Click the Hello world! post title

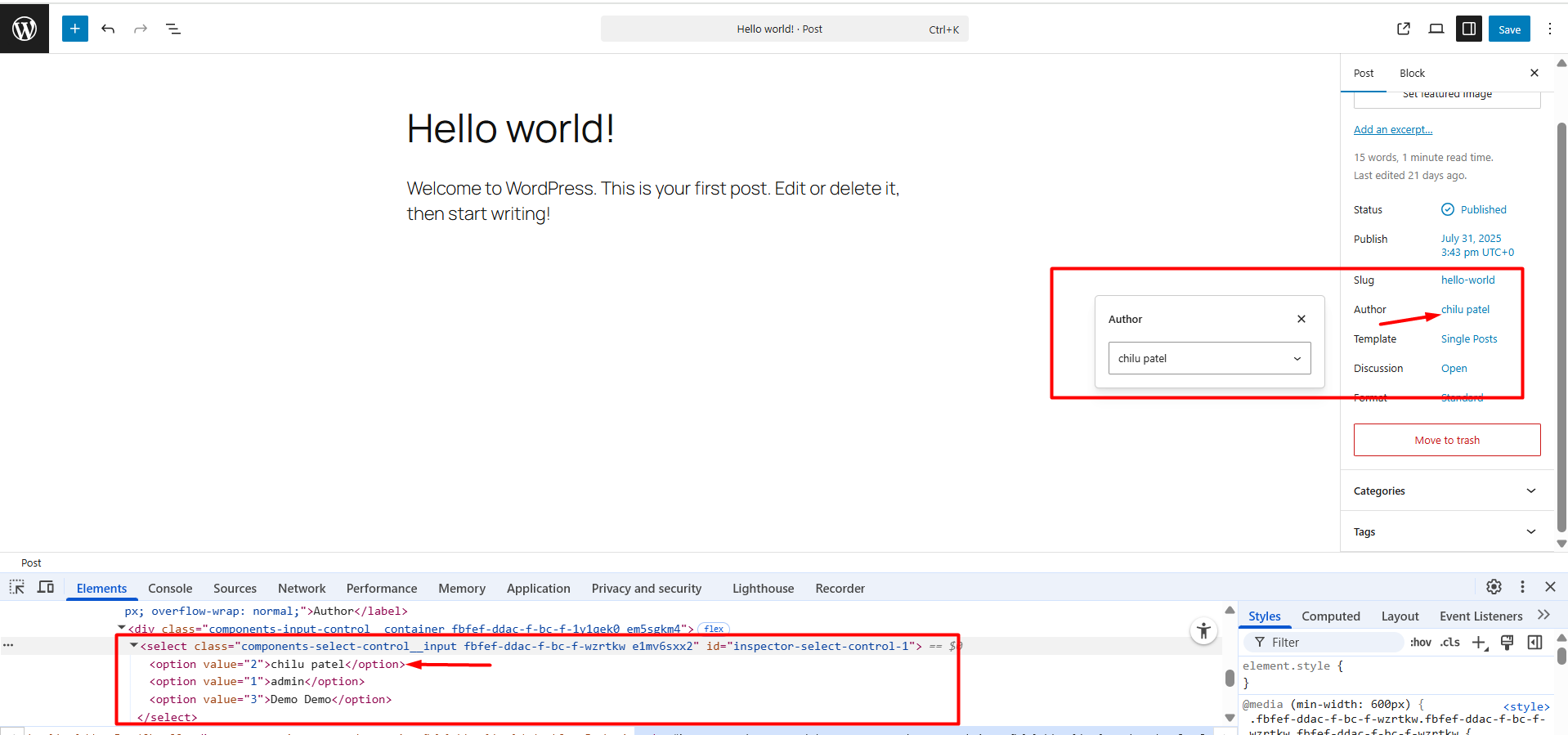(x=510, y=129)
